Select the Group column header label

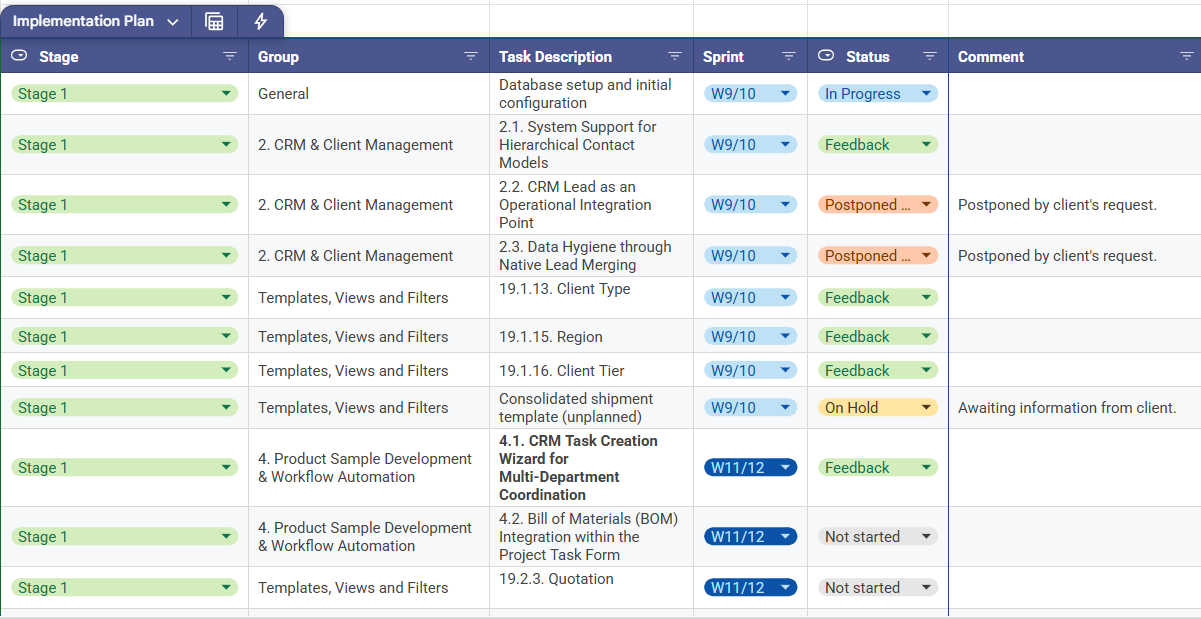point(278,57)
